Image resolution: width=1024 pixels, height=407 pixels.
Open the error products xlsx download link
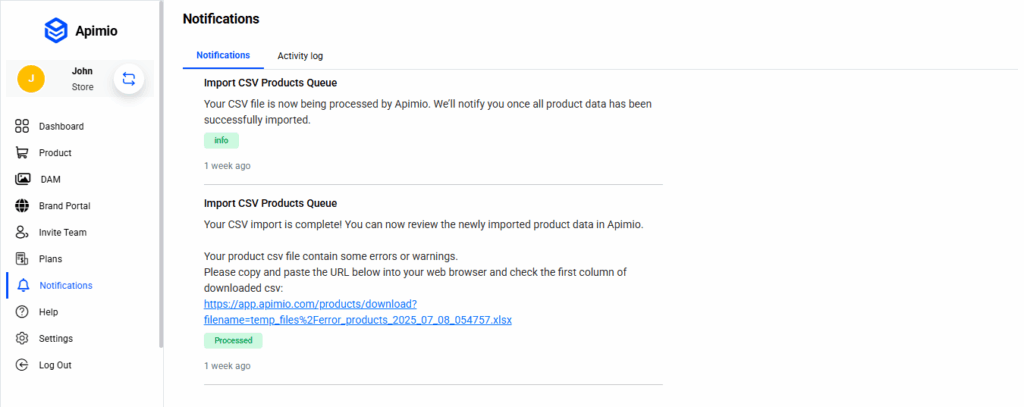pos(357,319)
